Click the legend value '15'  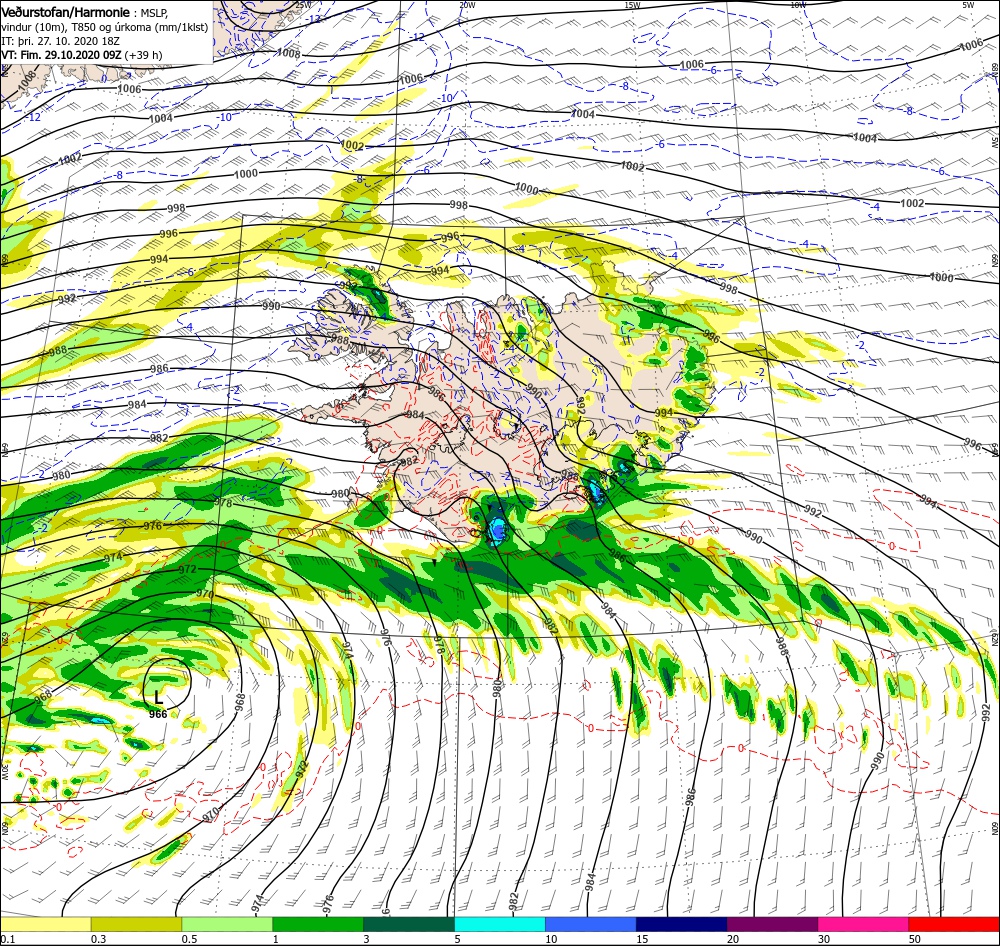pos(642,939)
